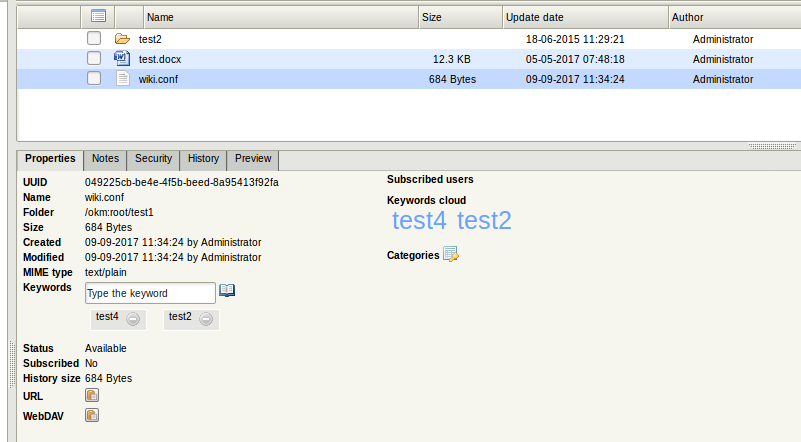
Task: Copy the URL to clipboard icon
Action: point(91,396)
